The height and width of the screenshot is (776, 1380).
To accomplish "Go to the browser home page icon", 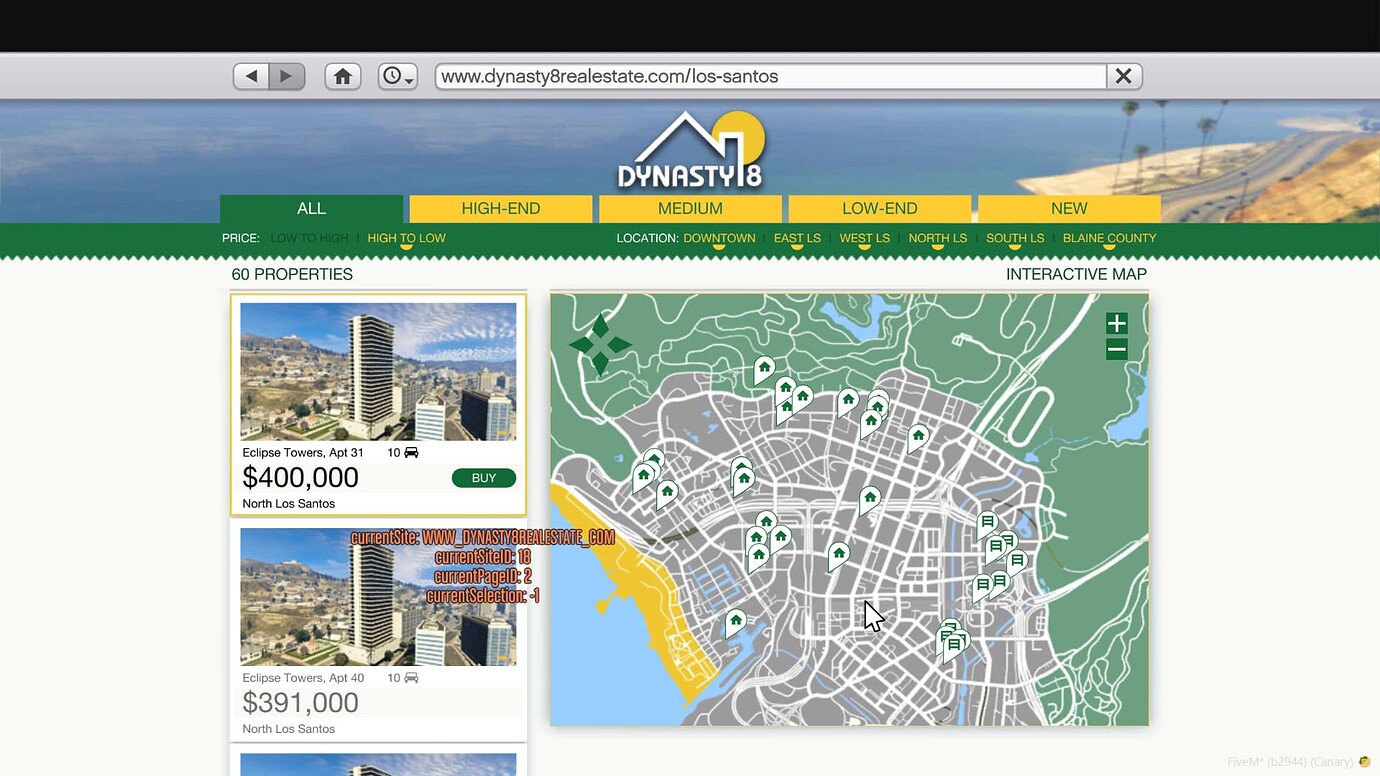I will (x=343, y=76).
